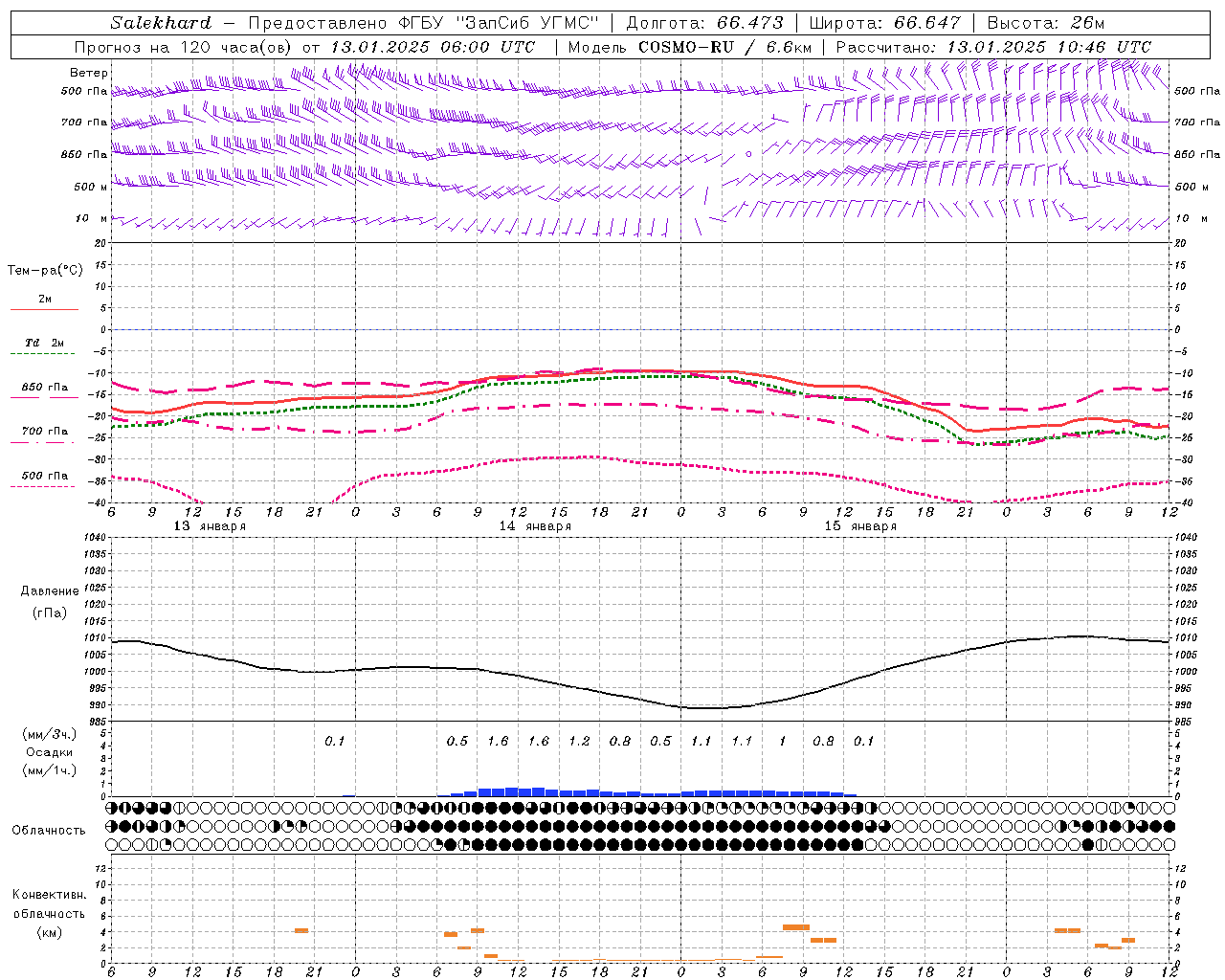Image resolution: width=1225 pixels, height=980 pixels.
Task: Click the Salekhard station title
Action: (161, 23)
